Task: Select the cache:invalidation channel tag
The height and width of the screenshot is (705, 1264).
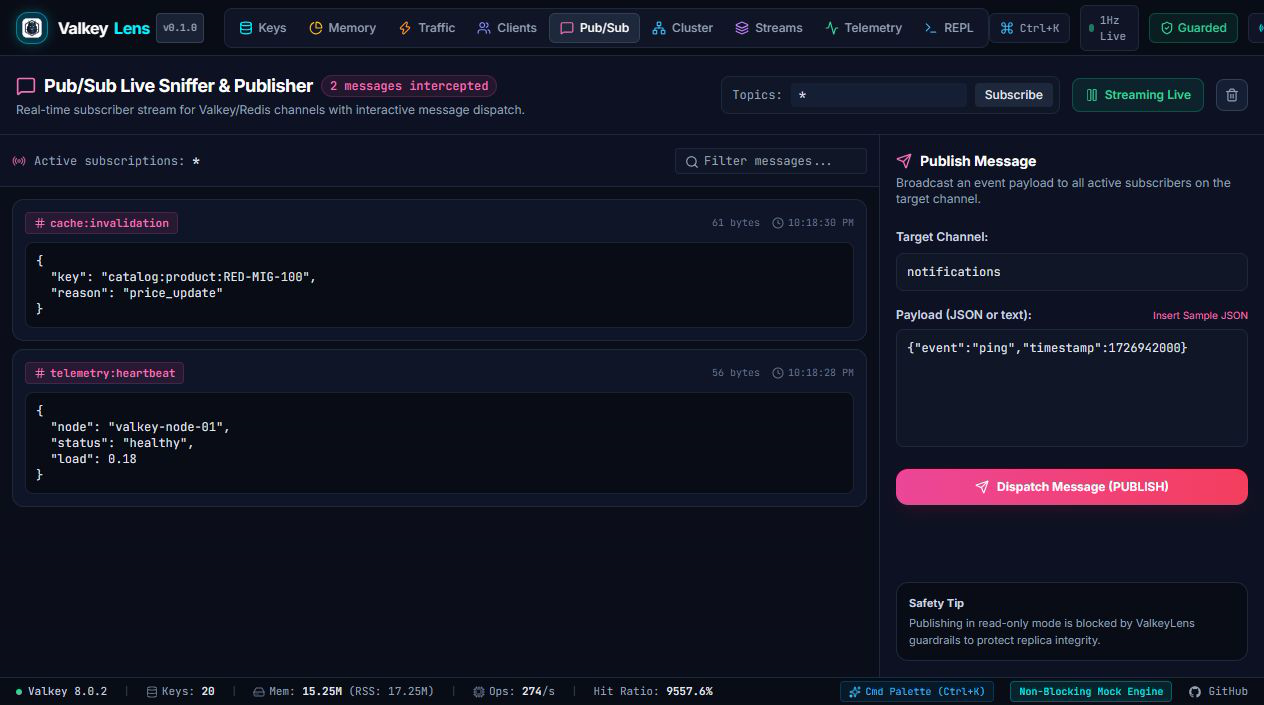Action: (101, 223)
